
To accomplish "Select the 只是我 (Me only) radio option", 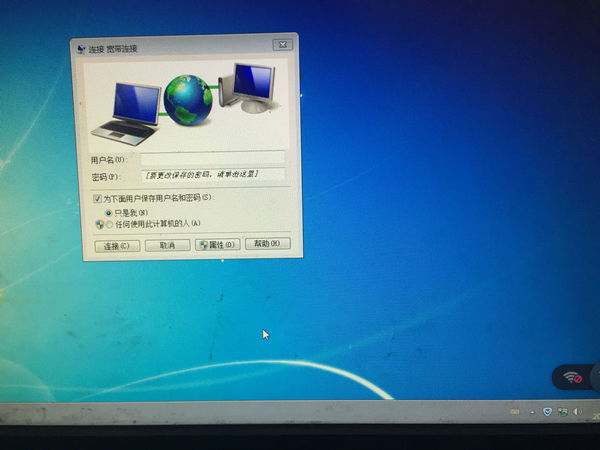I will [109, 213].
